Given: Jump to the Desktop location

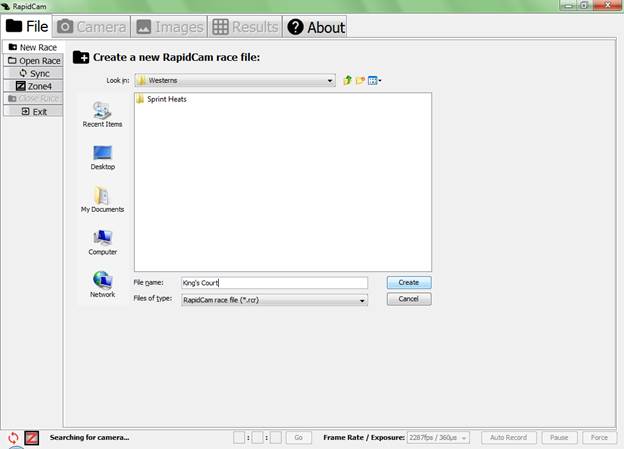Looking at the screenshot, I should [x=102, y=157].
